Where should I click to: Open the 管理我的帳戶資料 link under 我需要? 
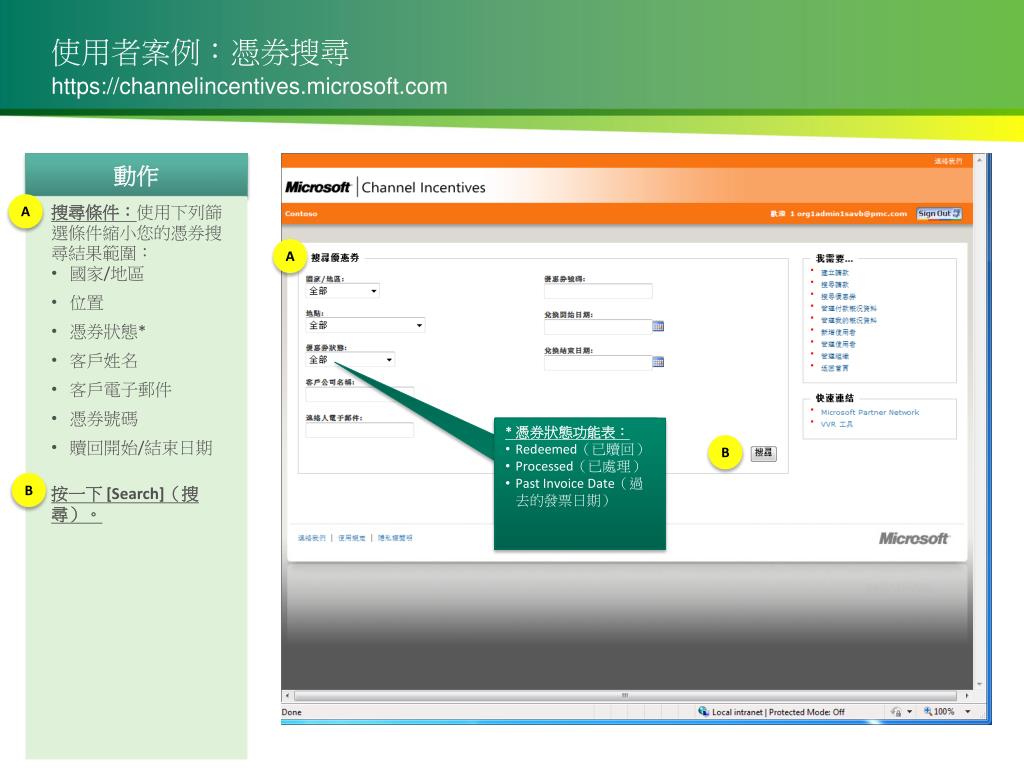coord(849,320)
